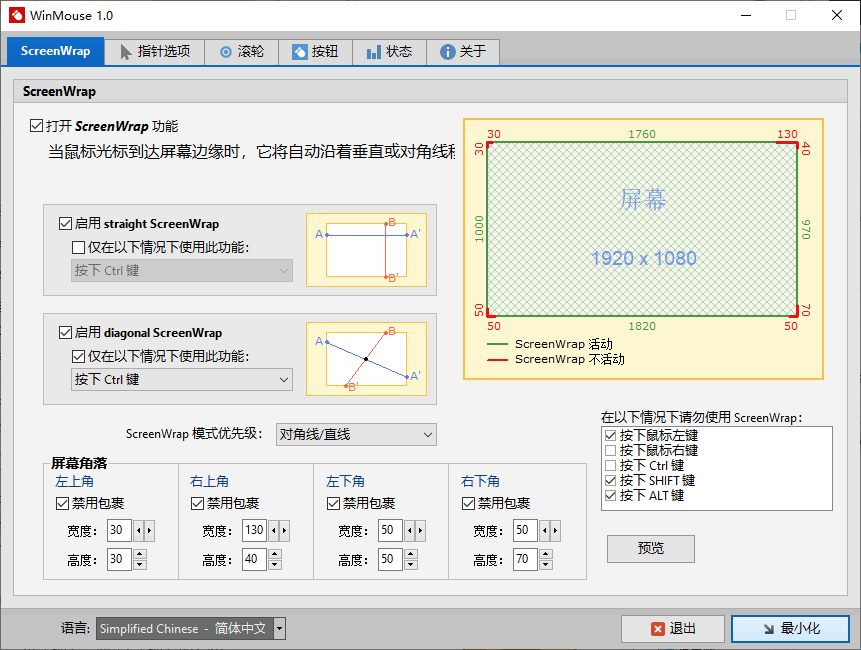This screenshot has width=861, height=650.
Task: Open the 语言 Simplified Chinese dropdown
Action: [191, 629]
